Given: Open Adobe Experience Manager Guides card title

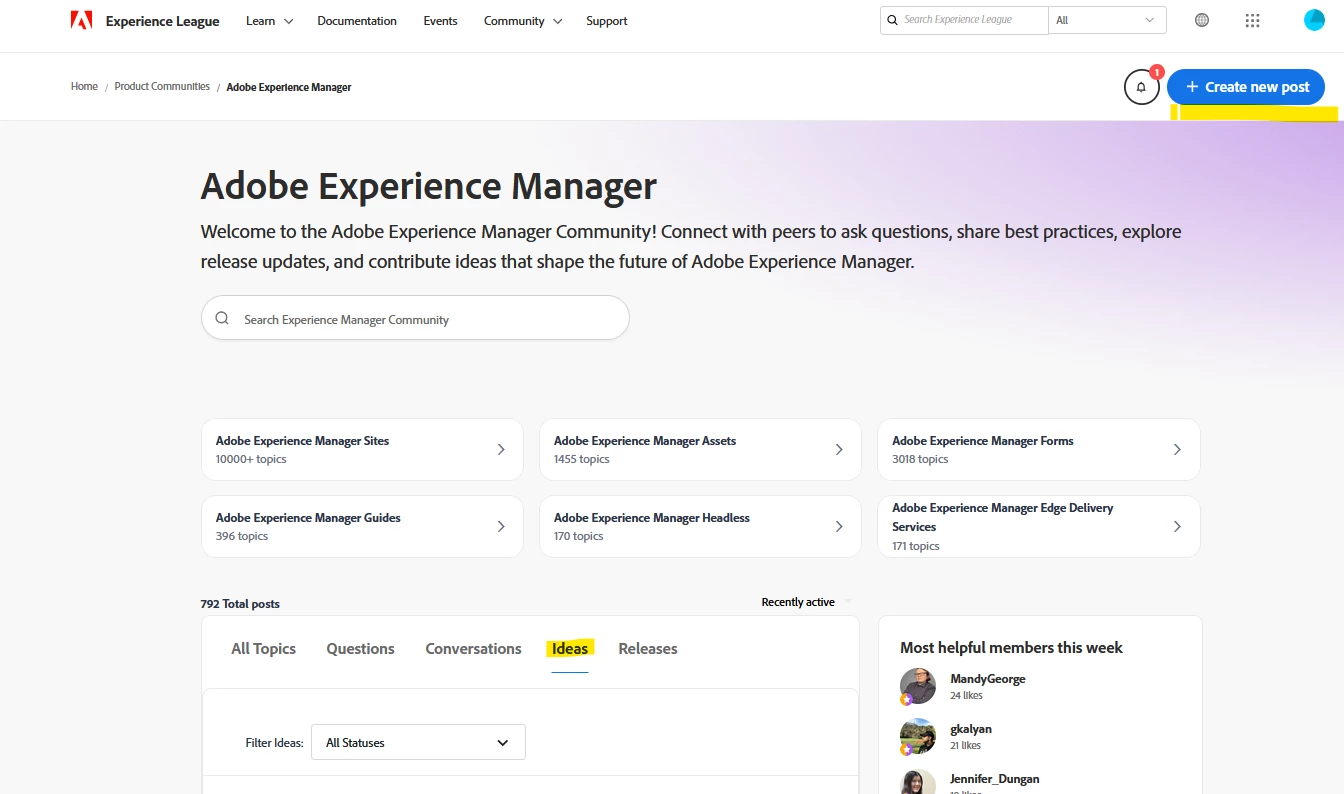Looking at the screenshot, I should tap(308, 517).
